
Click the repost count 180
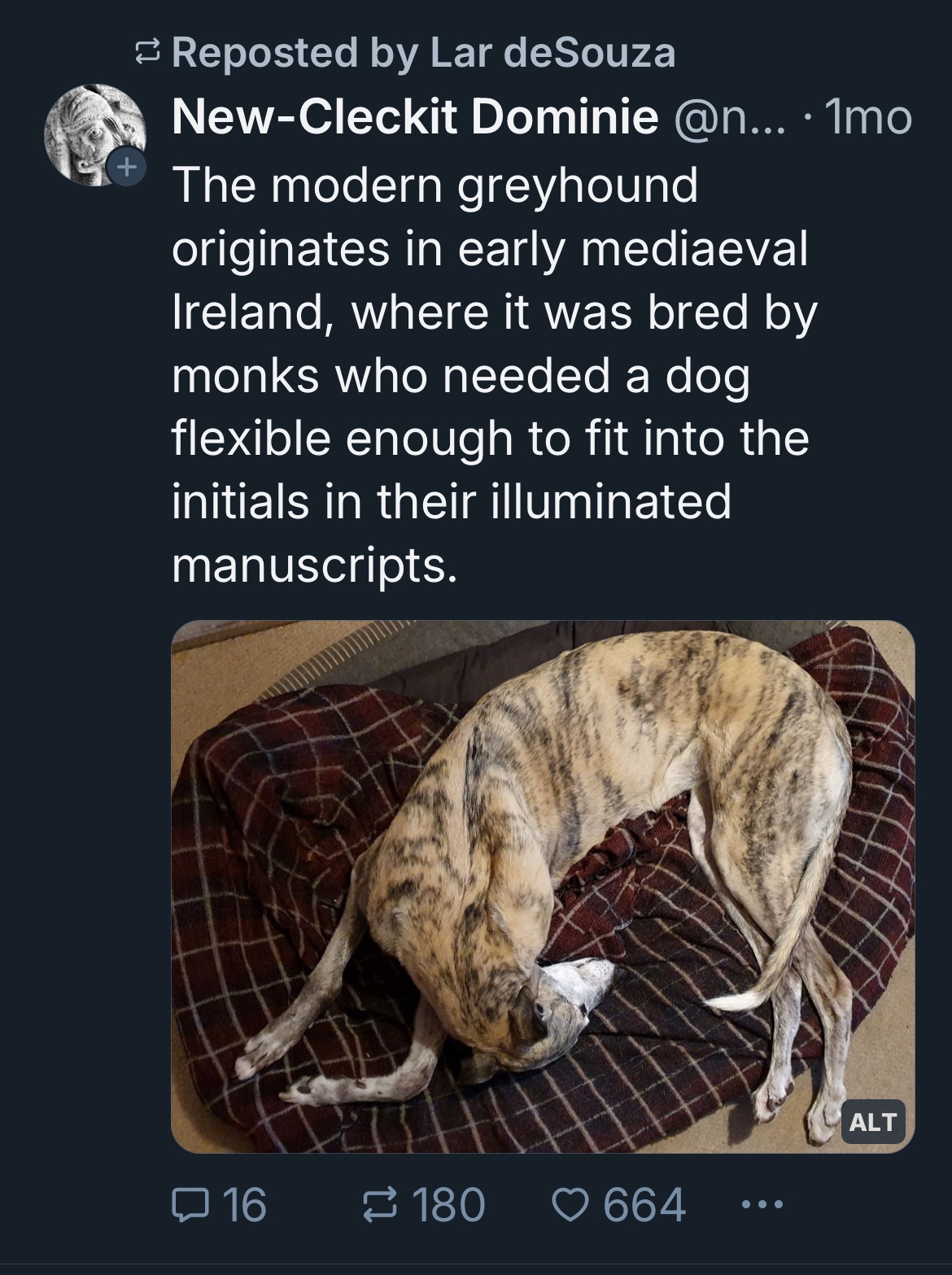pyautogui.click(x=450, y=1205)
